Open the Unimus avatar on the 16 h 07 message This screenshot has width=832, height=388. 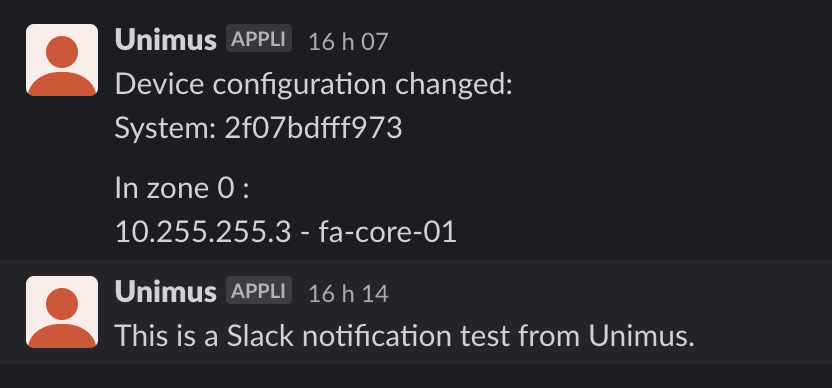point(62,60)
